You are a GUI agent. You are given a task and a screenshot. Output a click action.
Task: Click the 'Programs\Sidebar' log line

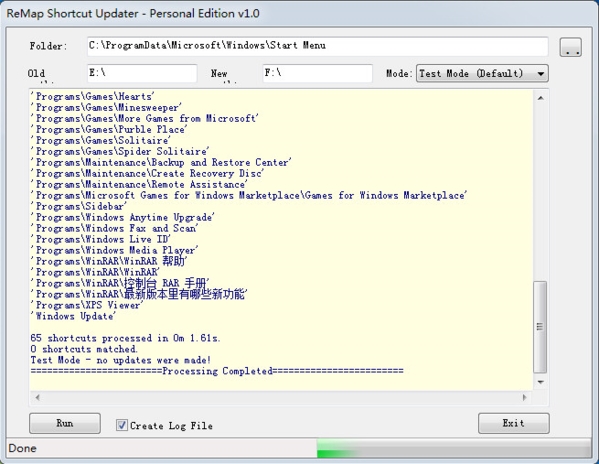tap(79, 207)
